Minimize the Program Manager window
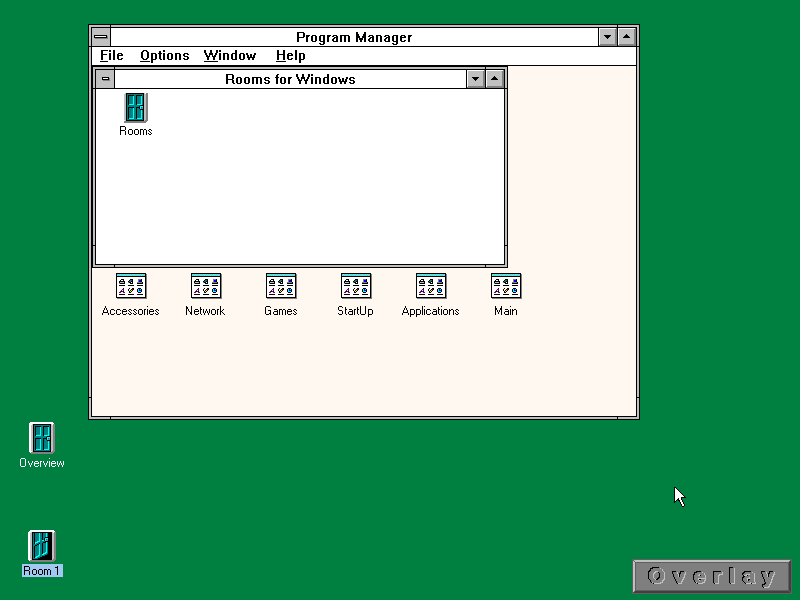This screenshot has height=600, width=800. pos(607,37)
